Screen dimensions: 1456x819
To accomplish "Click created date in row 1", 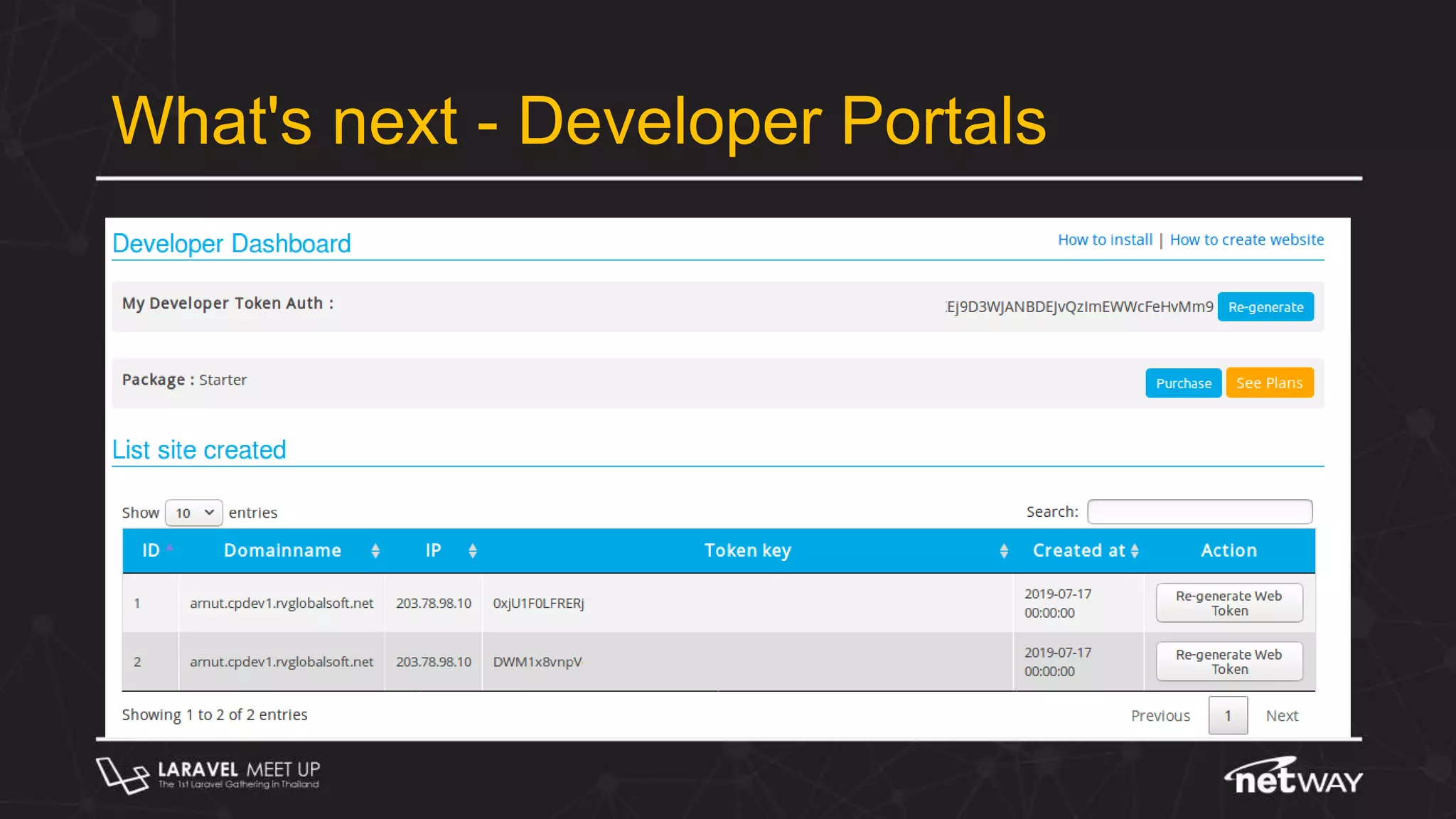I will tap(1058, 603).
